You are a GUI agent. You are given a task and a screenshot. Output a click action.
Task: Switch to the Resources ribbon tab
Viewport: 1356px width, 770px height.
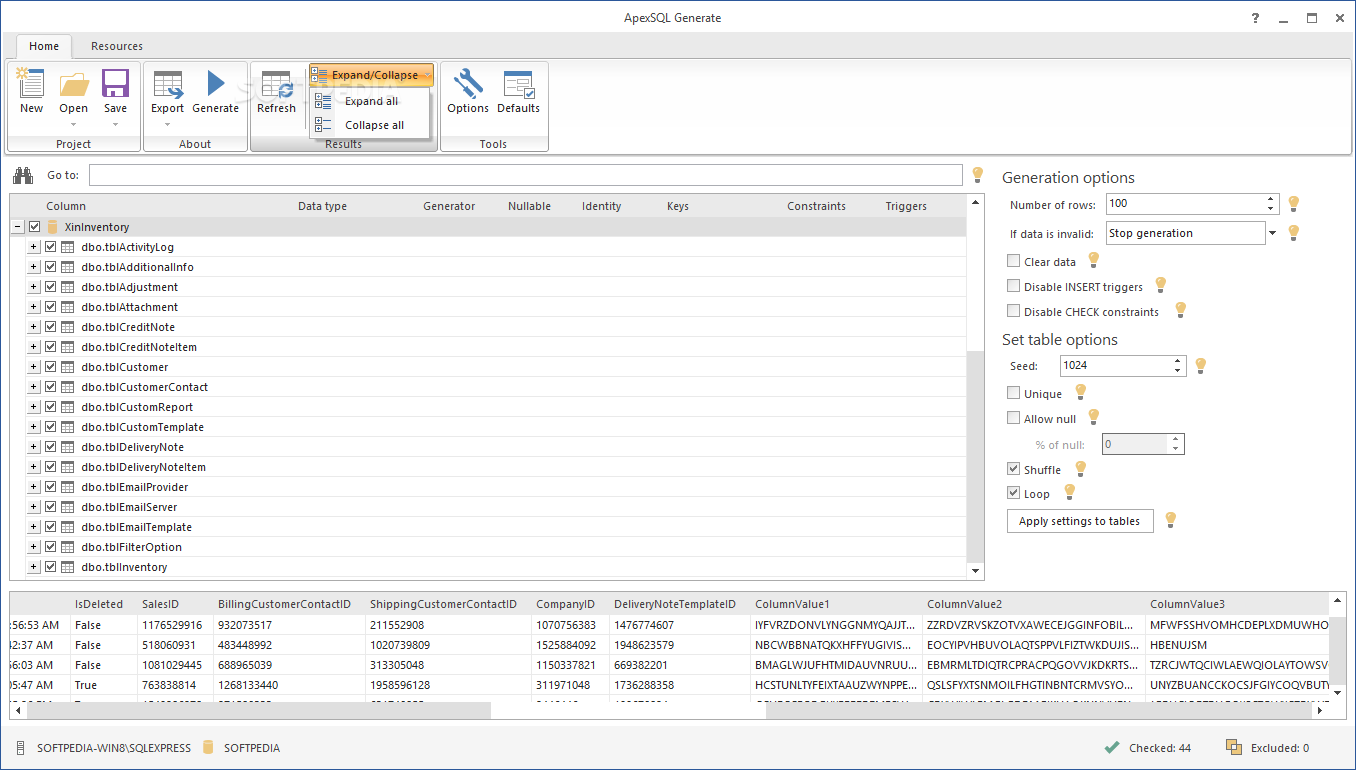[117, 46]
